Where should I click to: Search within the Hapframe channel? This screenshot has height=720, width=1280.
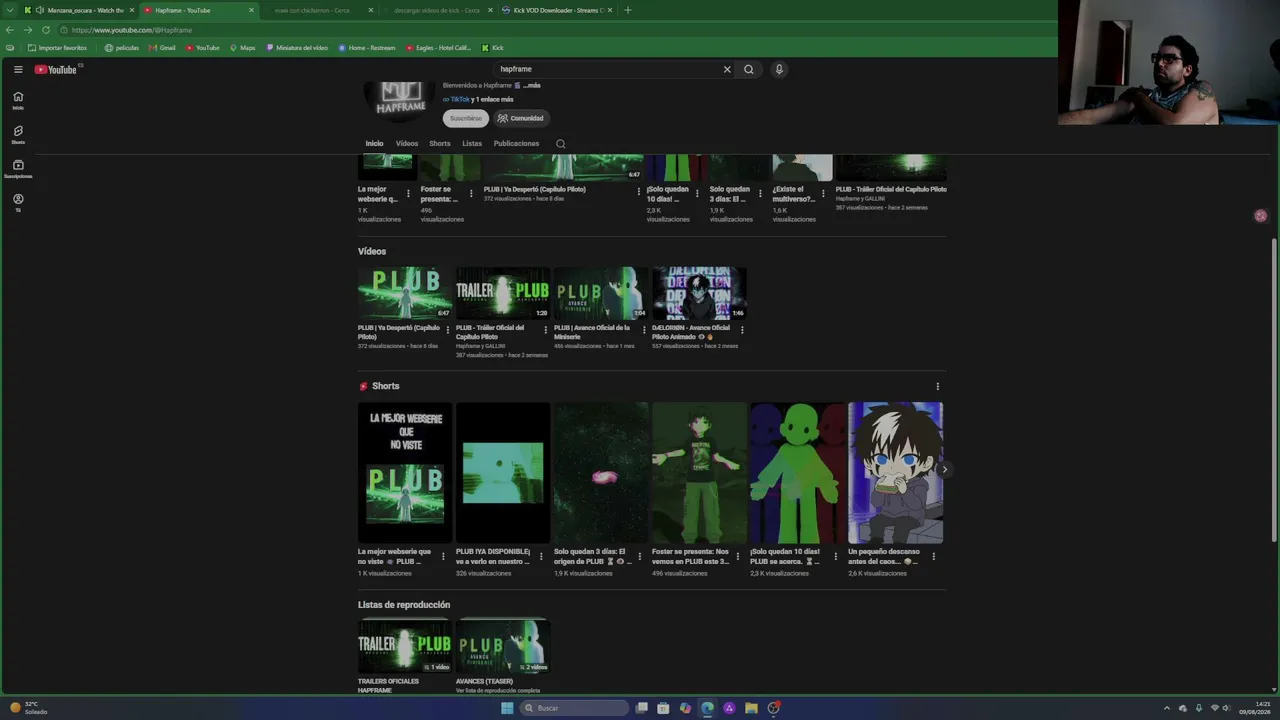[x=561, y=143]
